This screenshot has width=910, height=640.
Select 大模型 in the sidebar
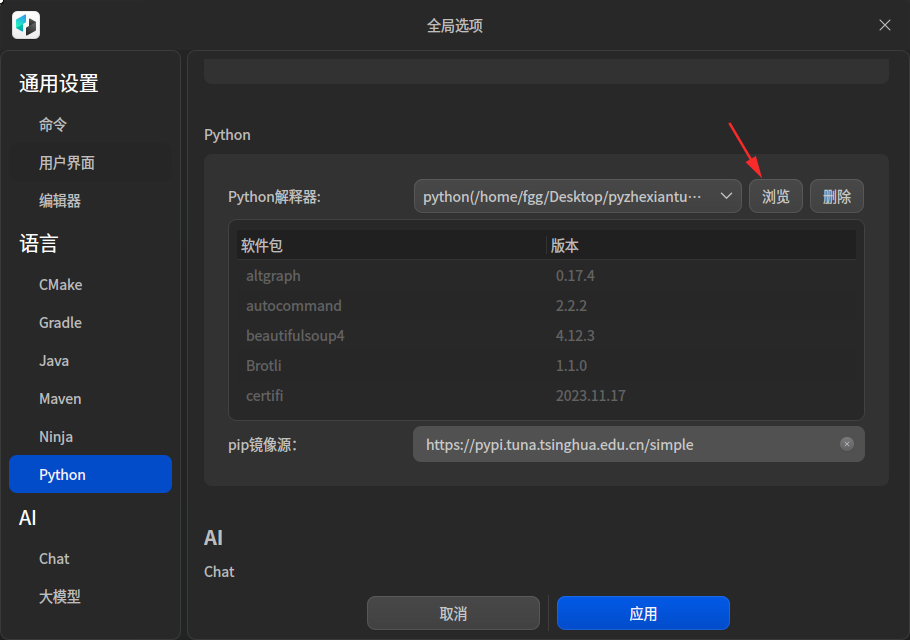(x=91, y=596)
